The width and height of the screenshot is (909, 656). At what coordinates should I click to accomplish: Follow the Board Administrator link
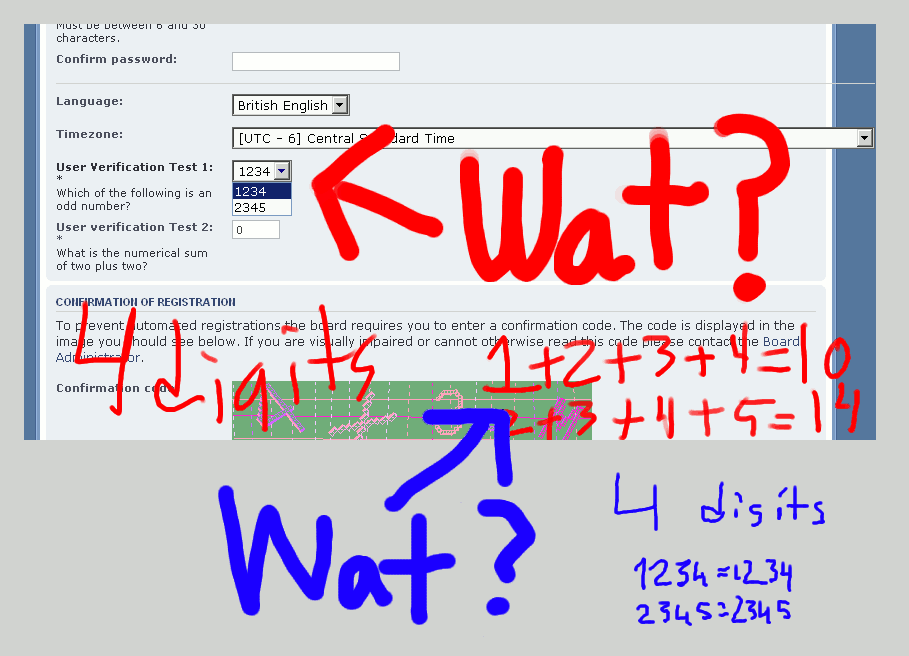pos(780,342)
